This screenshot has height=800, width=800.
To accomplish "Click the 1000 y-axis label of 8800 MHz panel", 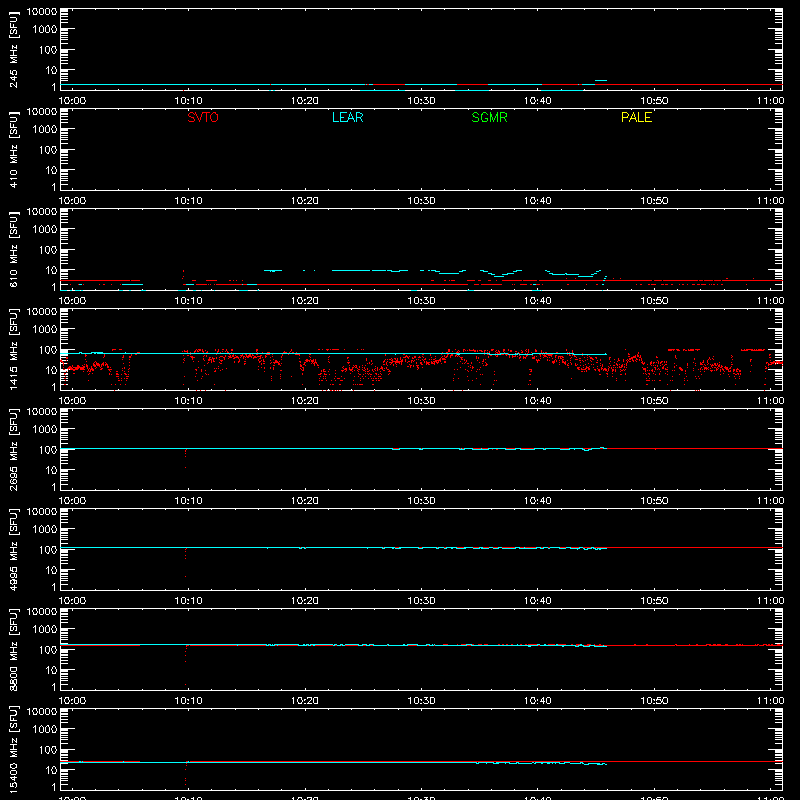I will coord(45,630).
